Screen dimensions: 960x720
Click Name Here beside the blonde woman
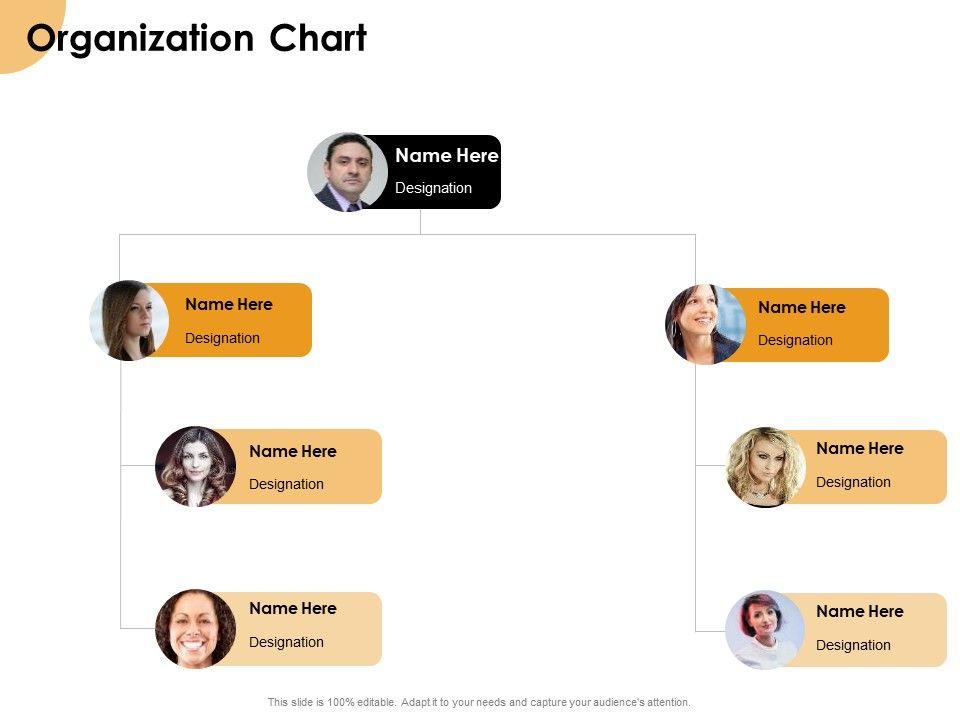tap(859, 449)
